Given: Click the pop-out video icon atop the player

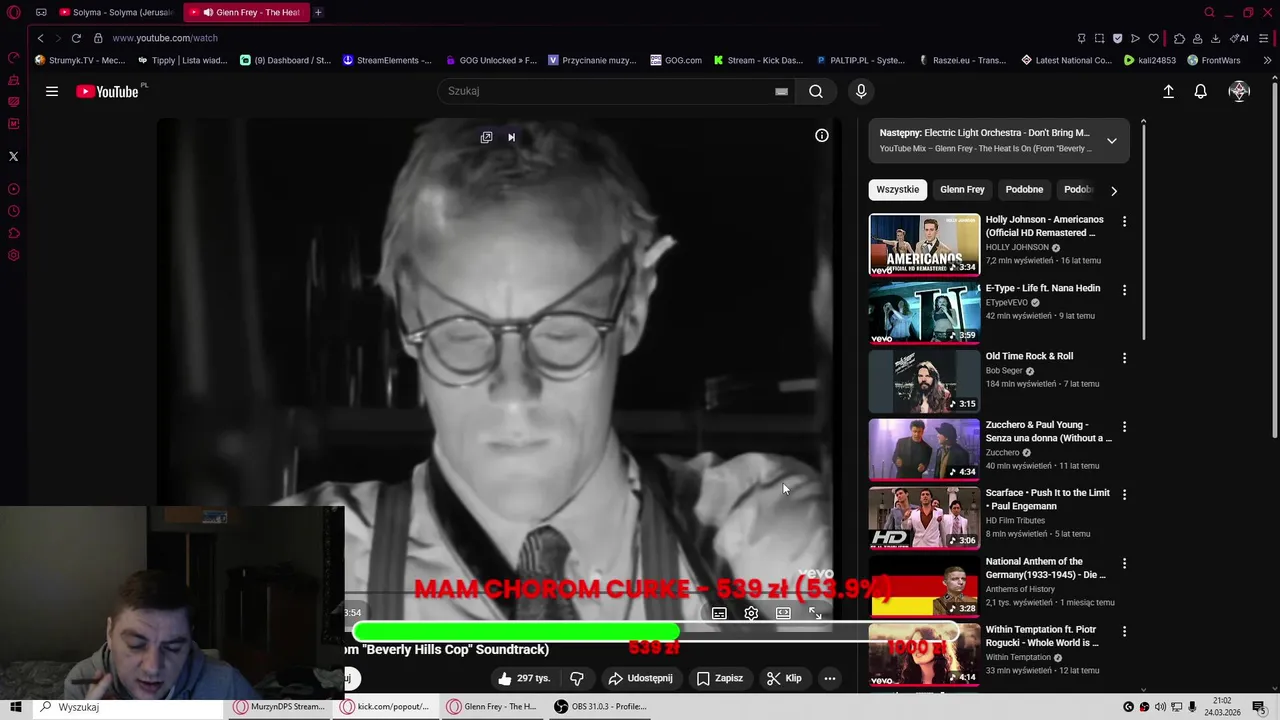Looking at the screenshot, I should [x=486, y=137].
